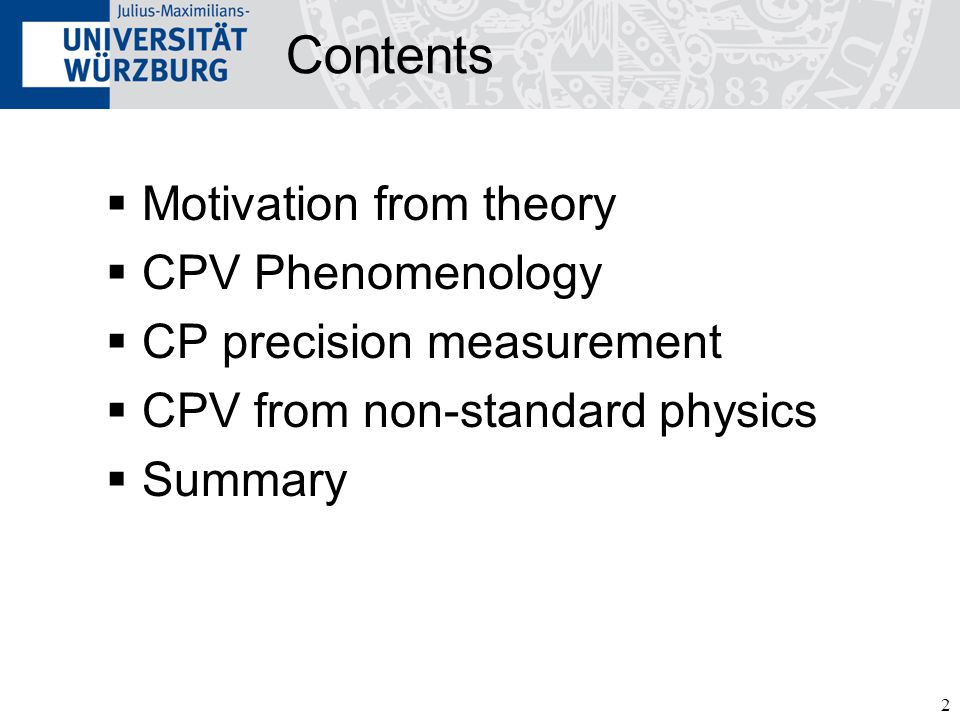Image resolution: width=960 pixels, height=720 pixels.
Task: Select CPV from non-standard physics item
Action: (x=479, y=411)
